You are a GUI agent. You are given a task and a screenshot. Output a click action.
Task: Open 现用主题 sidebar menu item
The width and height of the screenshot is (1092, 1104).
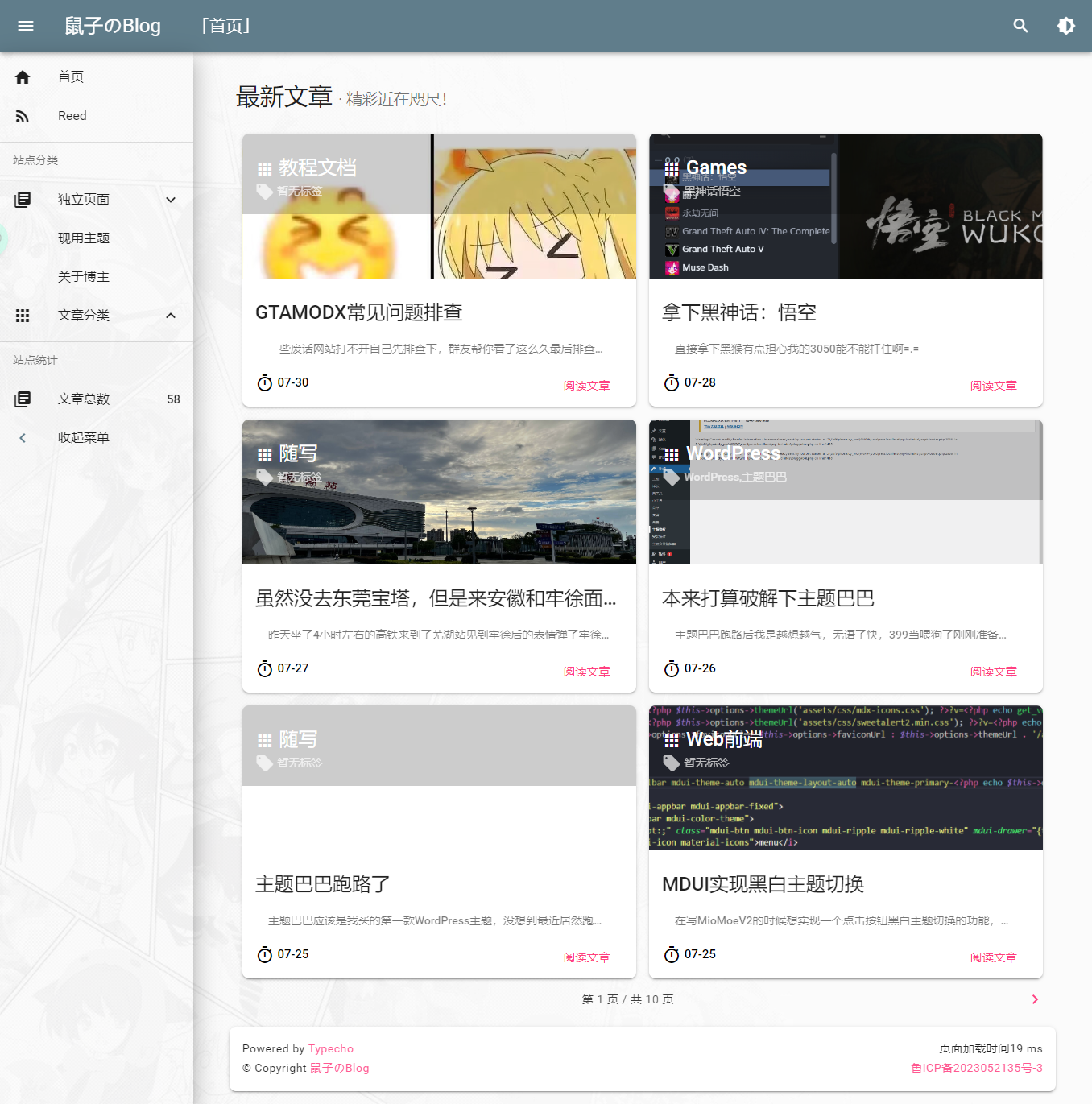click(x=84, y=238)
